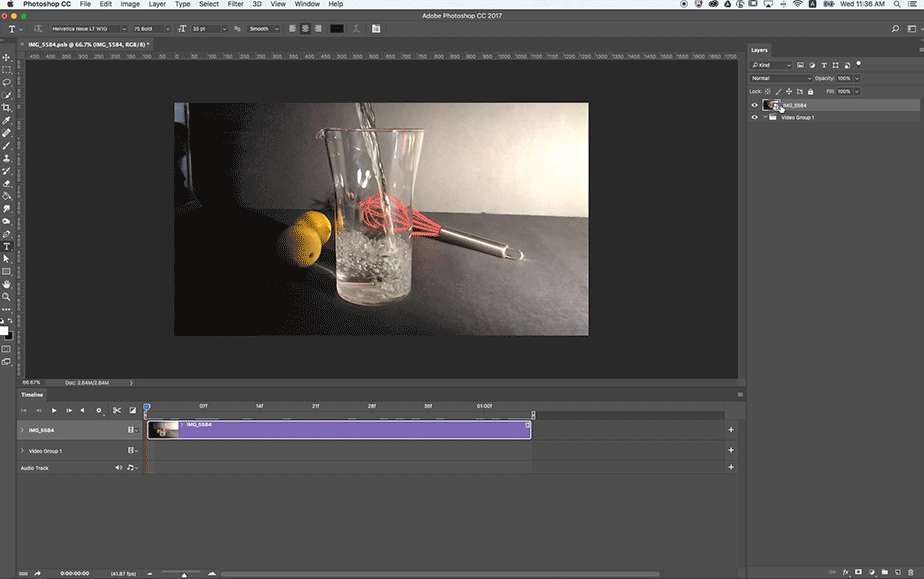This screenshot has width=924, height=579.
Task: Open the layer Kind filter dropdown
Action: [x=771, y=65]
